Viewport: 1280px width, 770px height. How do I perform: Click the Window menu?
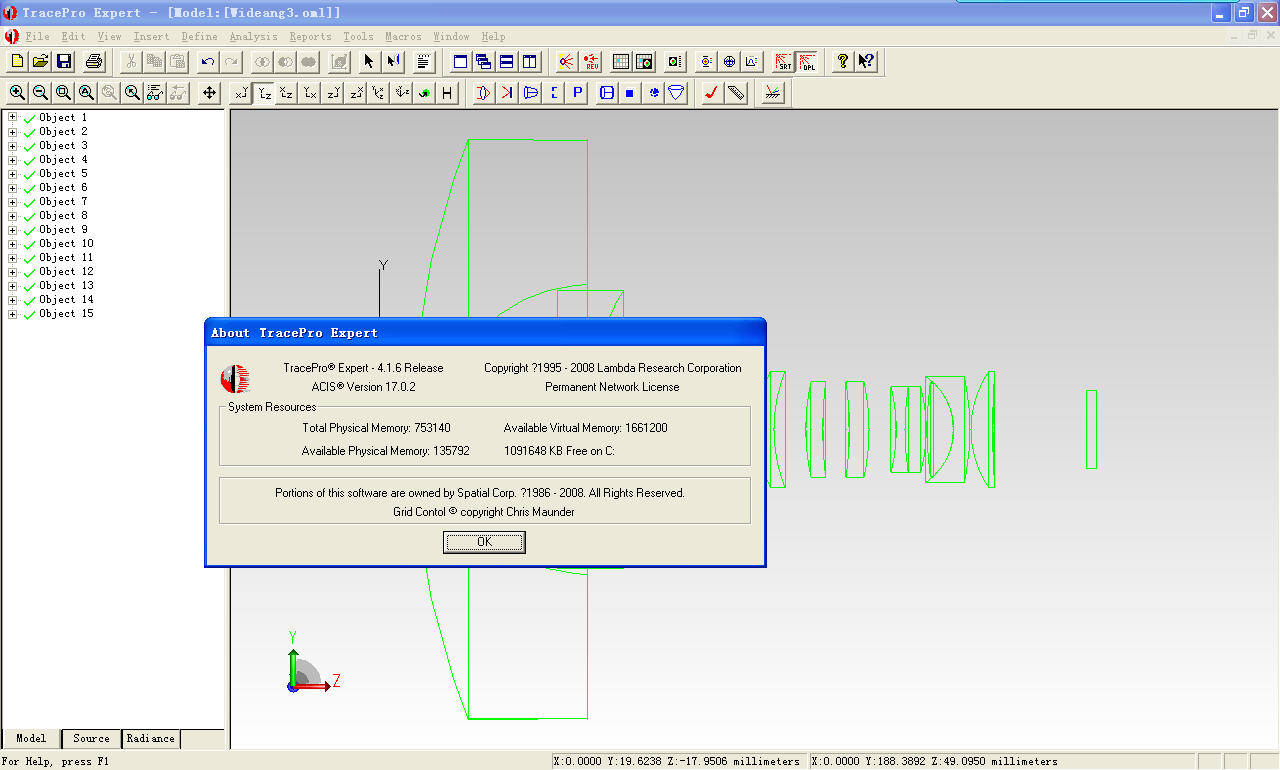click(451, 36)
